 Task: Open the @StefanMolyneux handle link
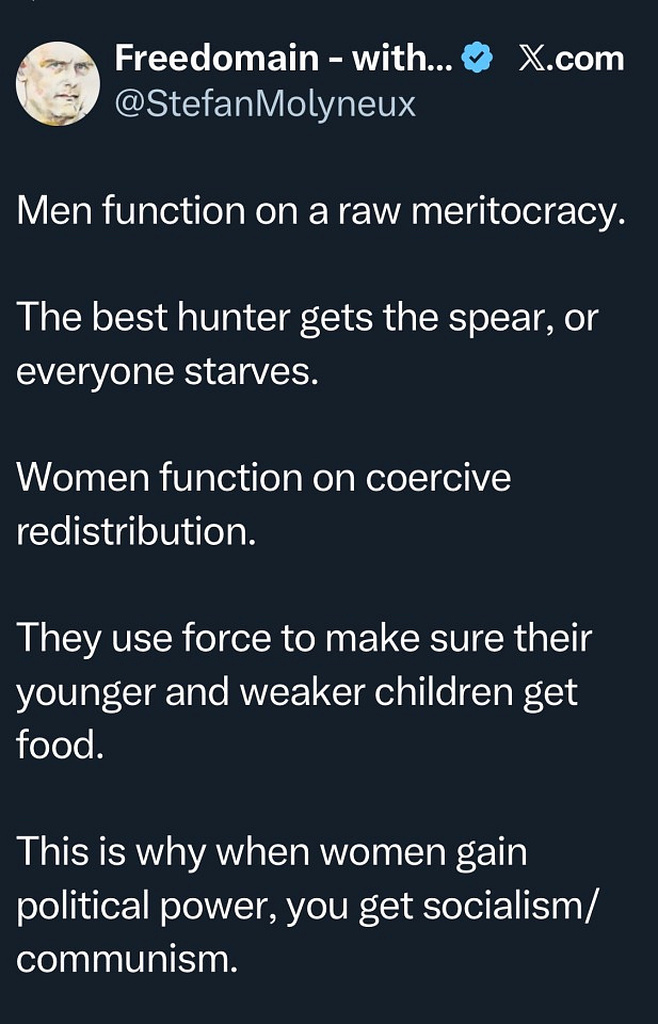[x=265, y=104]
